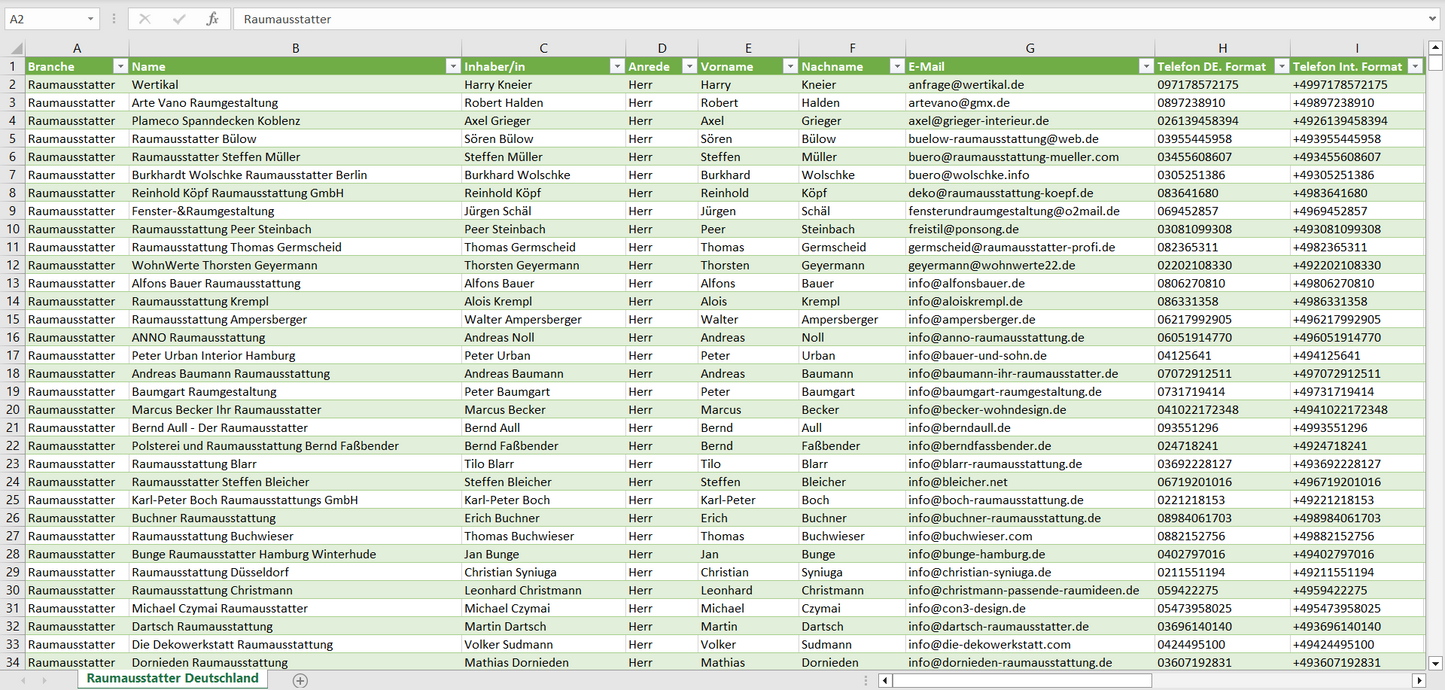Open the Branche column filter dropdown
Screen dimensions: 1445x690
(x=121, y=66)
